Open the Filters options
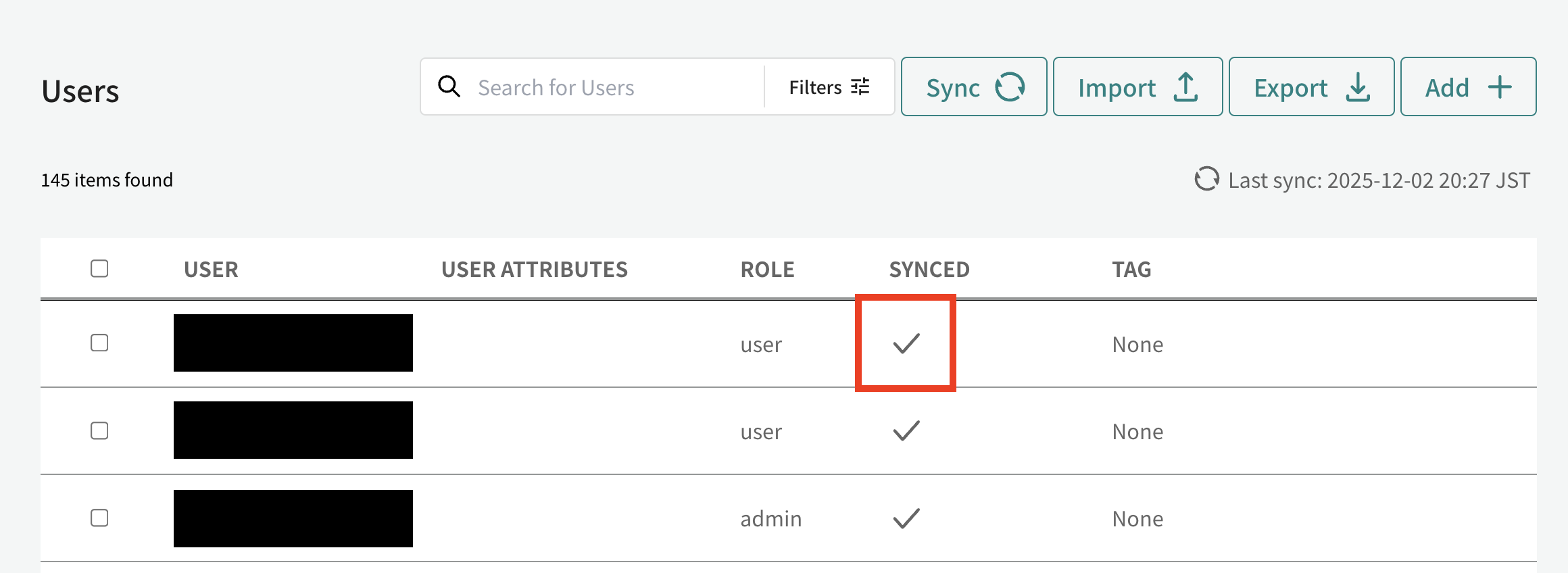The height and width of the screenshot is (573, 1568). pos(829,87)
